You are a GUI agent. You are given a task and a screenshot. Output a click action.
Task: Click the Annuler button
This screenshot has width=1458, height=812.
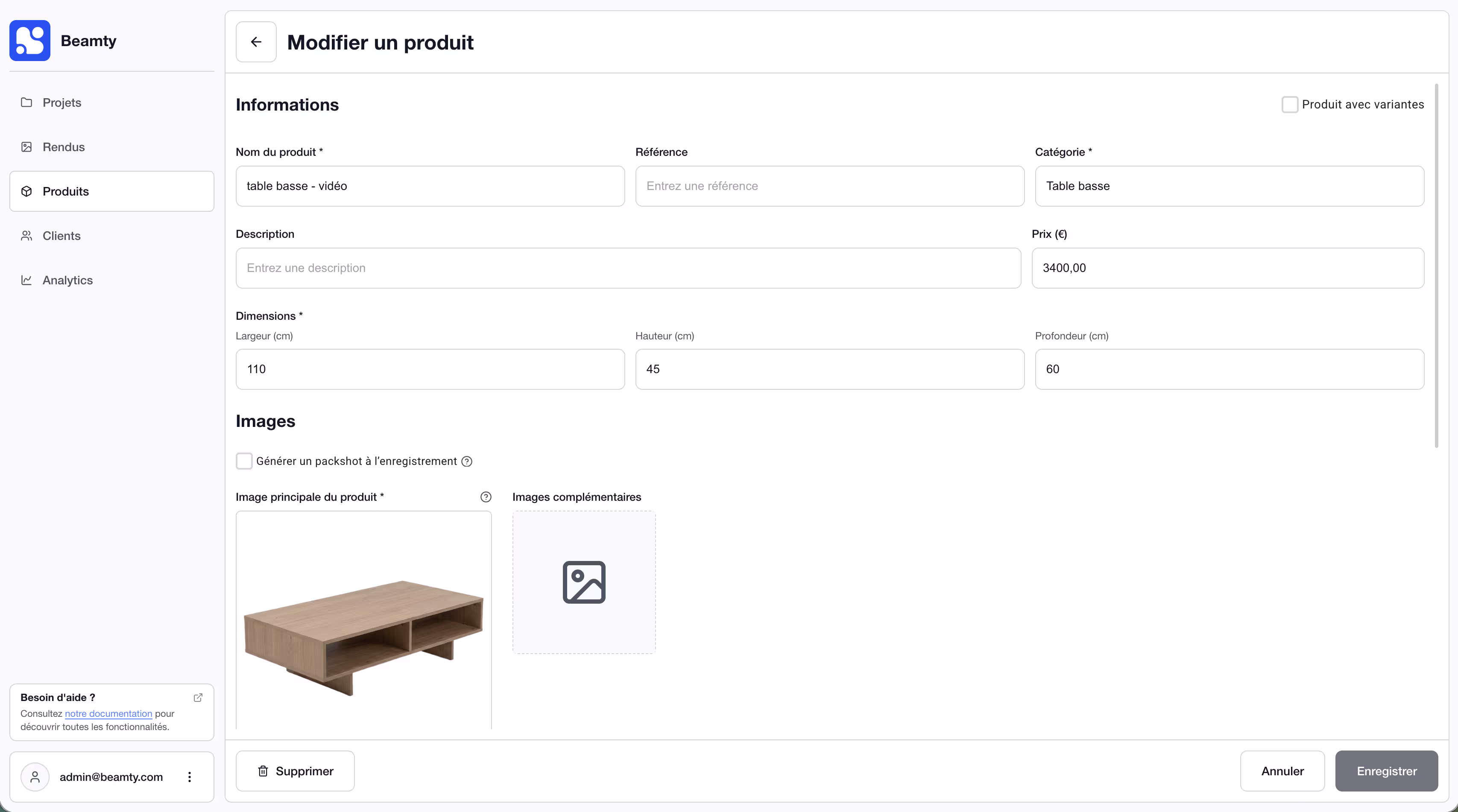pyautogui.click(x=1282, y=771)
